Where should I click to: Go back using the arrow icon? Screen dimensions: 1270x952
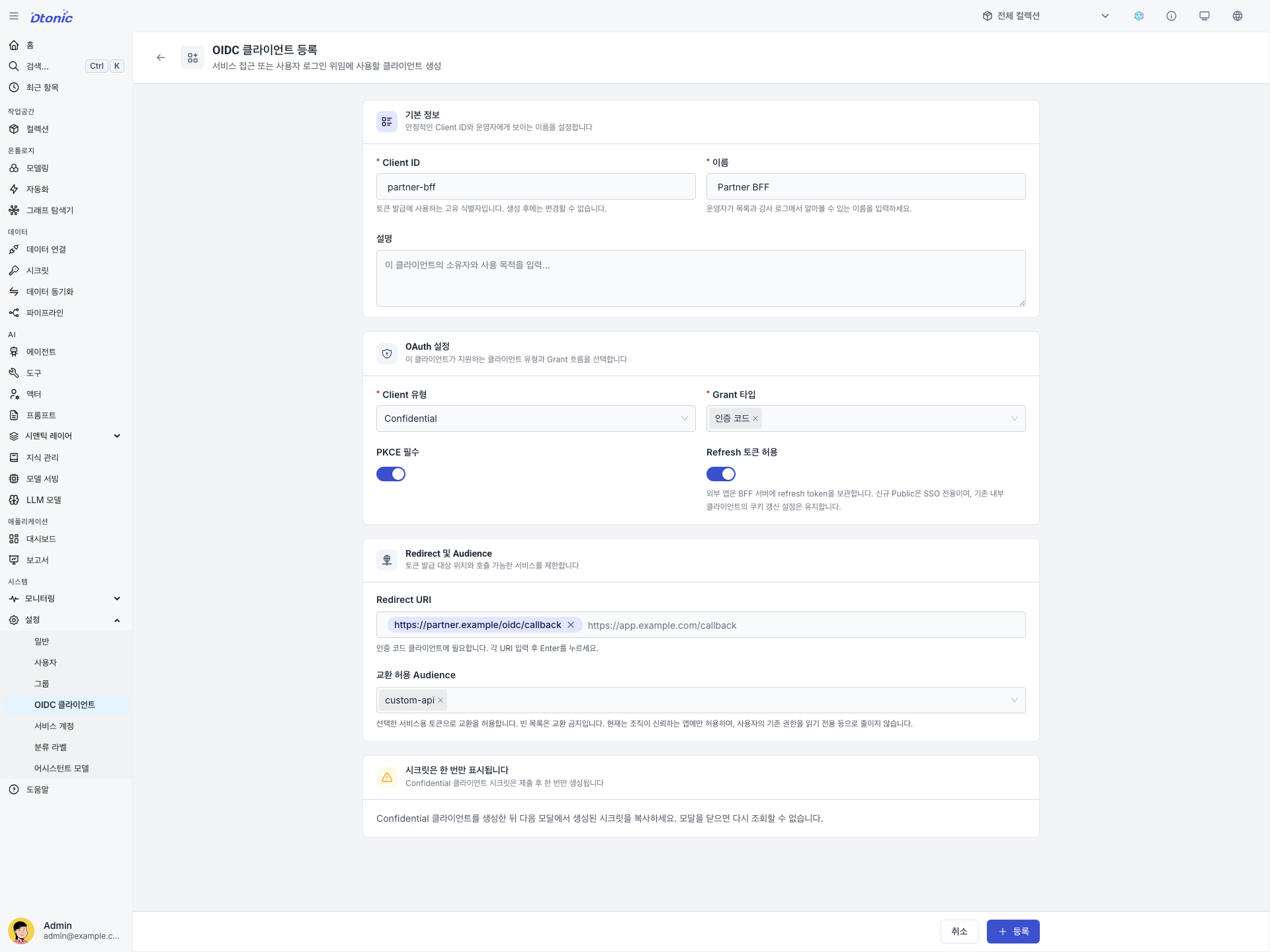coord(161,58)
